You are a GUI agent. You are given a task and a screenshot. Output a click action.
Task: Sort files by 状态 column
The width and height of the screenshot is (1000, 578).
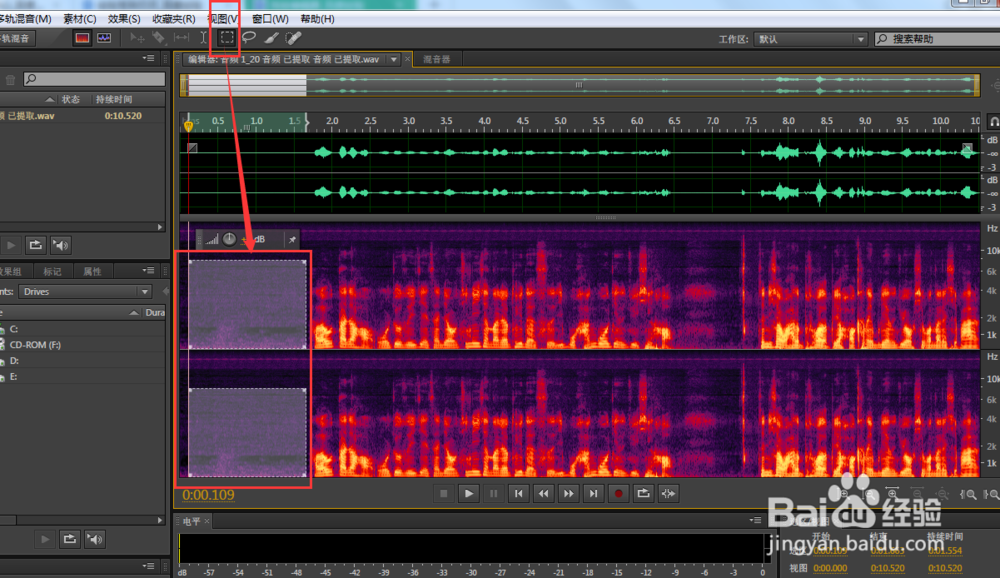tap(70, 100)
